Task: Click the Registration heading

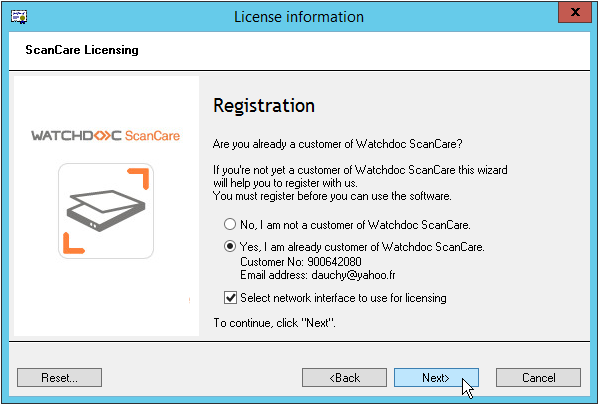Action: pos(264,105)
